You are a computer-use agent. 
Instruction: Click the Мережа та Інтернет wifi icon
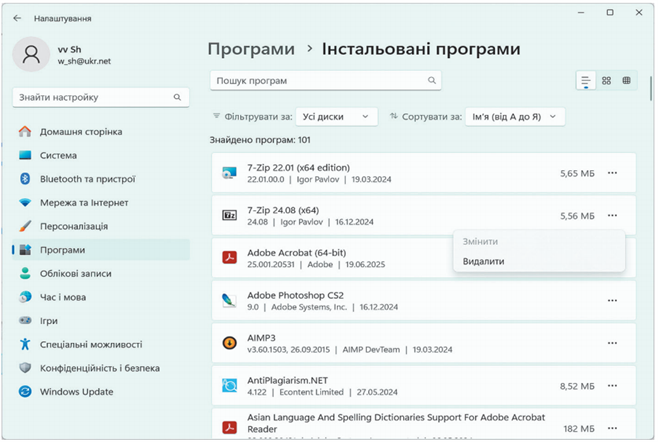click(25, 203)
